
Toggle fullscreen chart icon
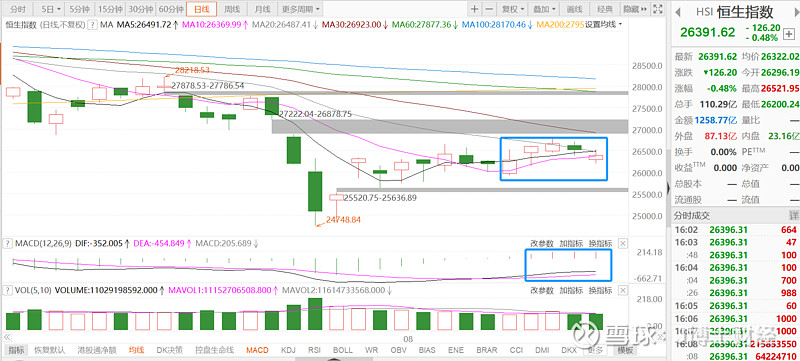tap(658, 9)
